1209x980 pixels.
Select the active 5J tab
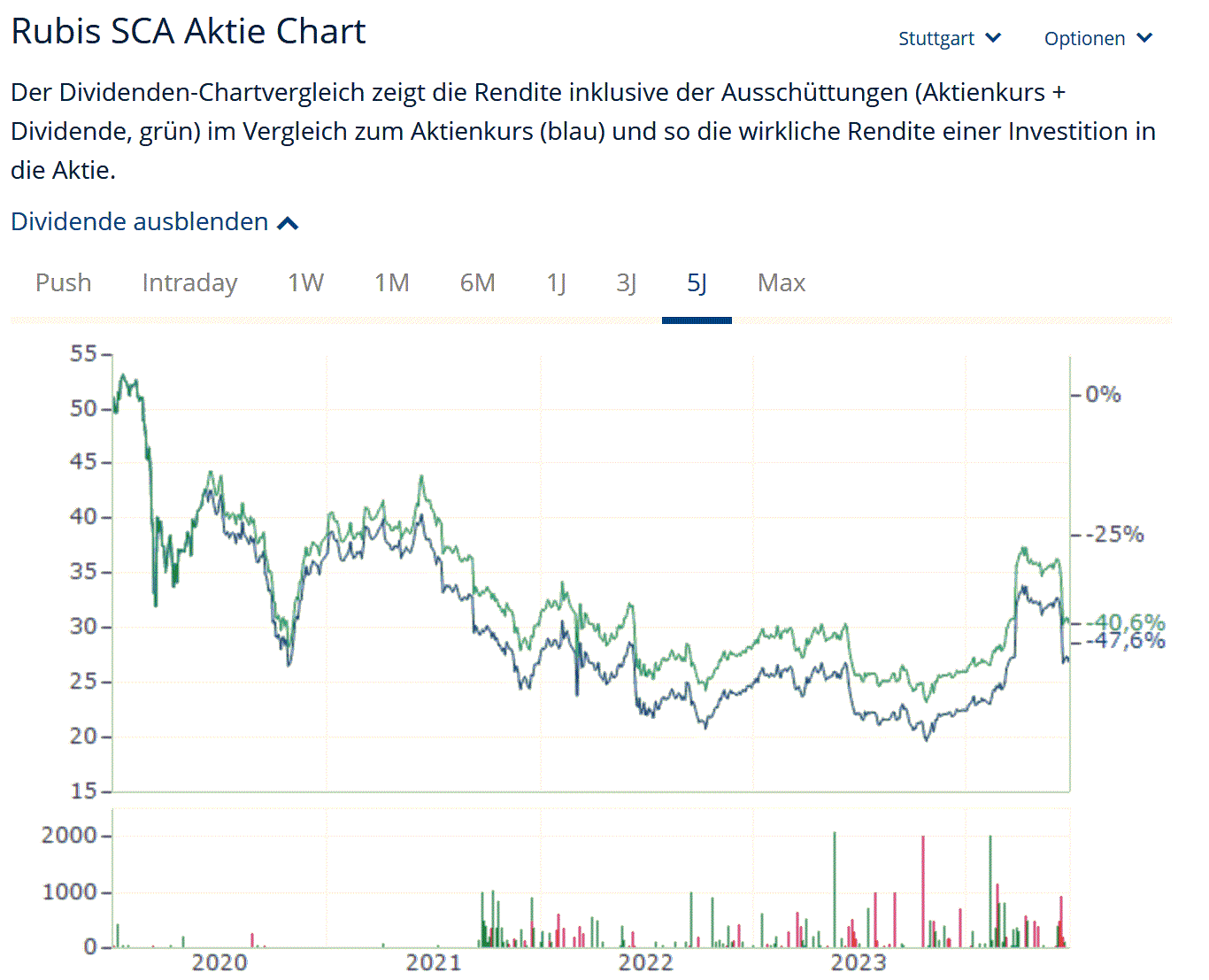click(697, 283)
